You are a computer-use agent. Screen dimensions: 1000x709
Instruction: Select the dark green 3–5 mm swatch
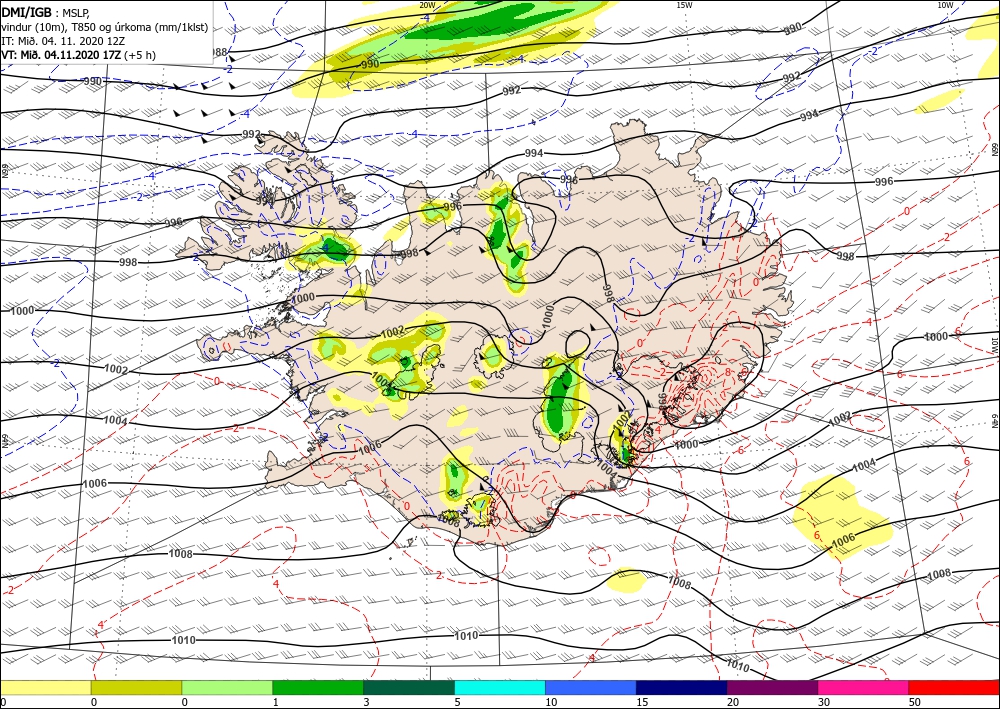[x=409, y=687]
